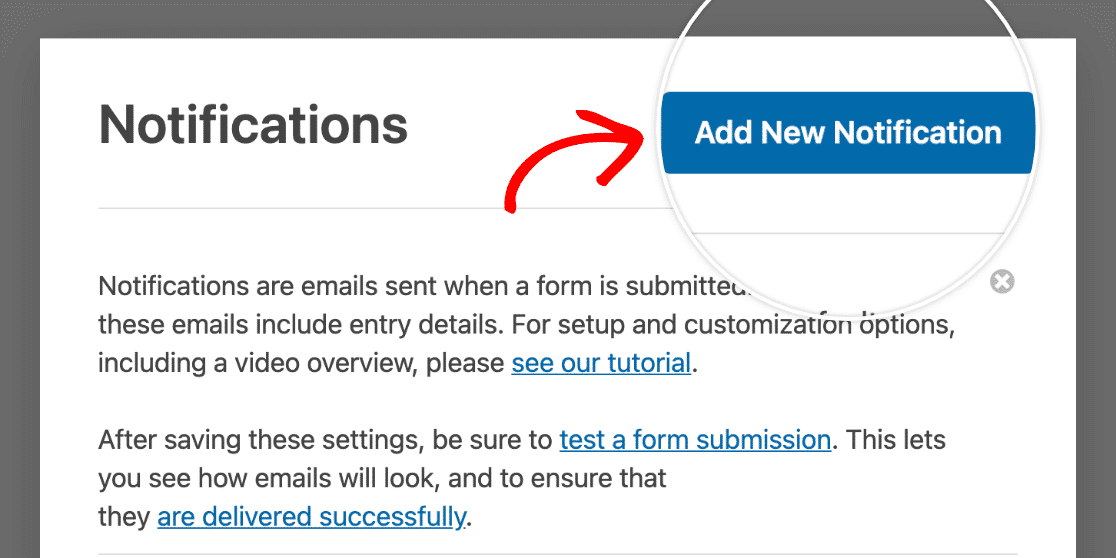This screenshot has height=558, width=1116.
Task: Click the dark gray background outside the panel
Action: coord(20,285)
